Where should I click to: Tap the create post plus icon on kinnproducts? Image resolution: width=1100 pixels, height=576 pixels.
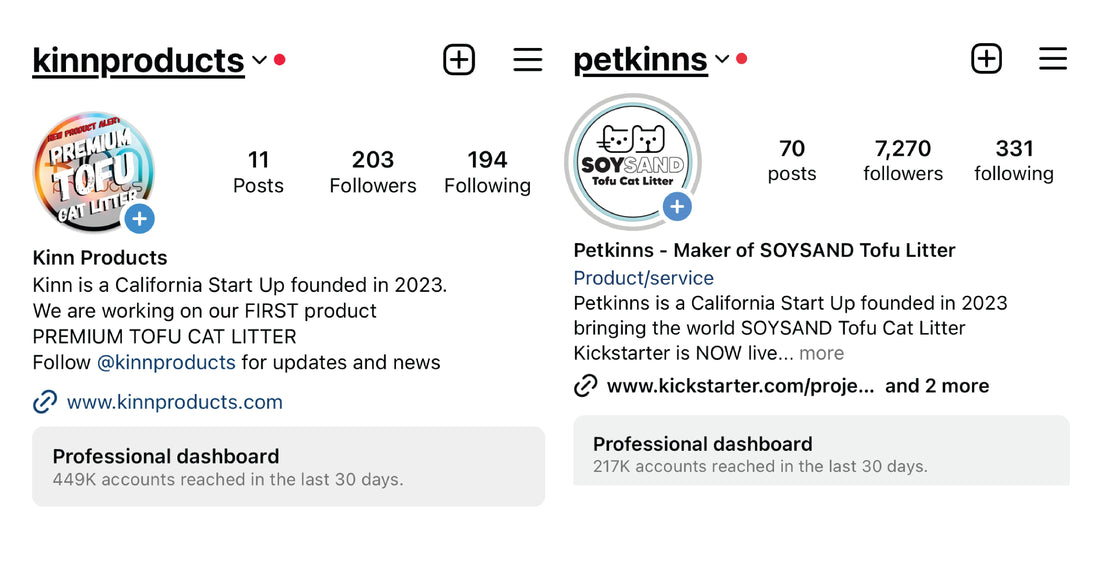(x=459, y=60)
